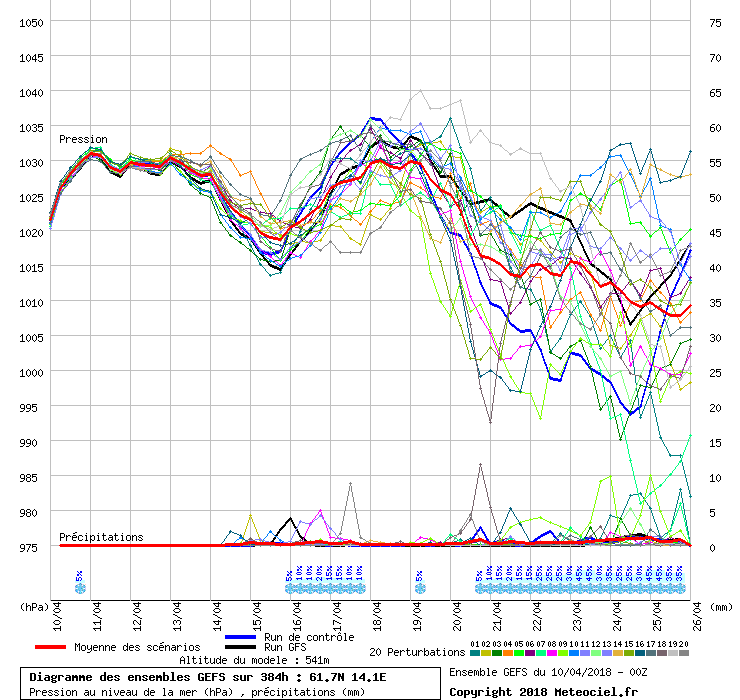Click the first snowflake just before 16/04

[289, 588]
